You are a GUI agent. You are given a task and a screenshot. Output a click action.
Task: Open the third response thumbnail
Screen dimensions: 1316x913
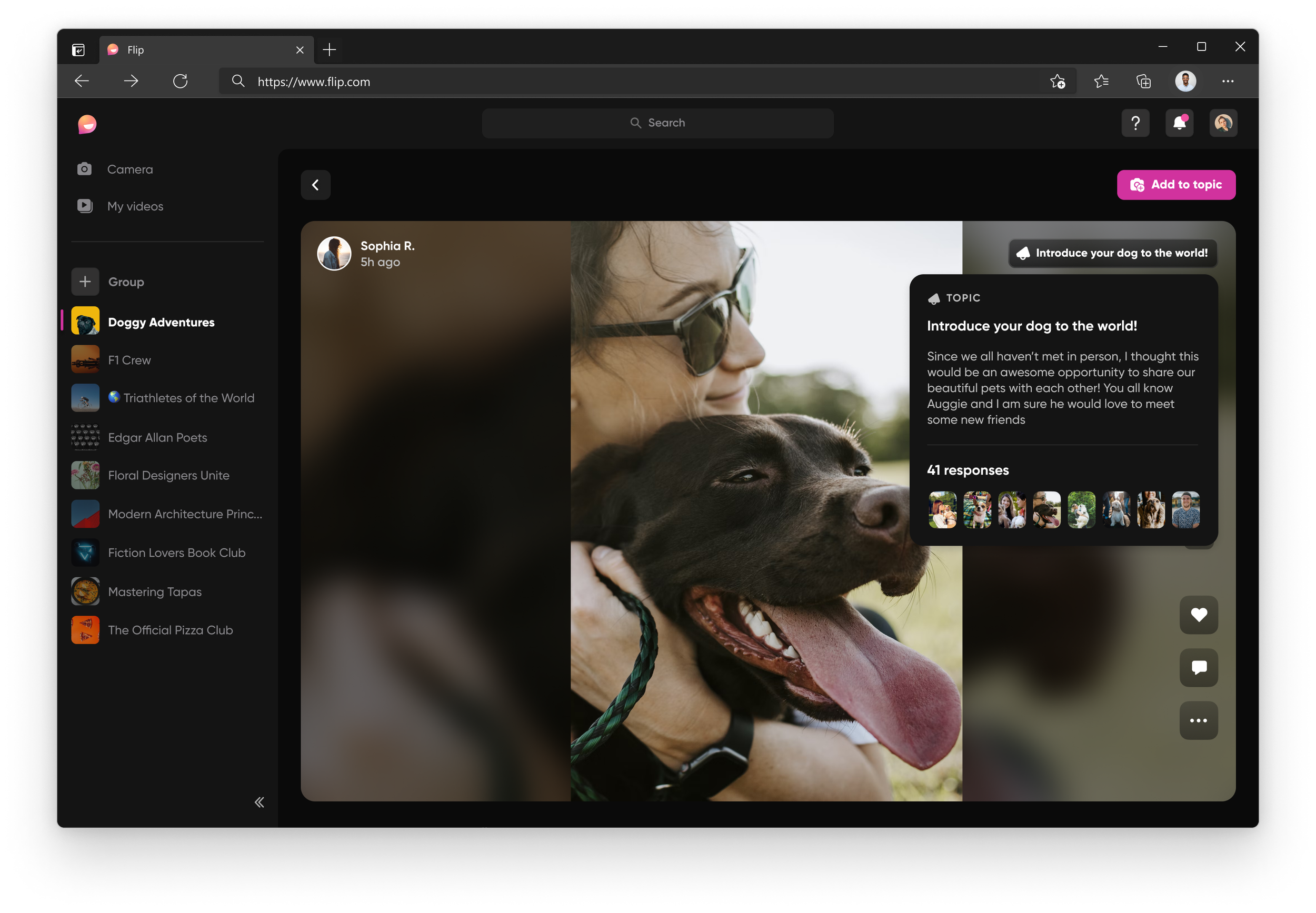tap(1012, 510)
